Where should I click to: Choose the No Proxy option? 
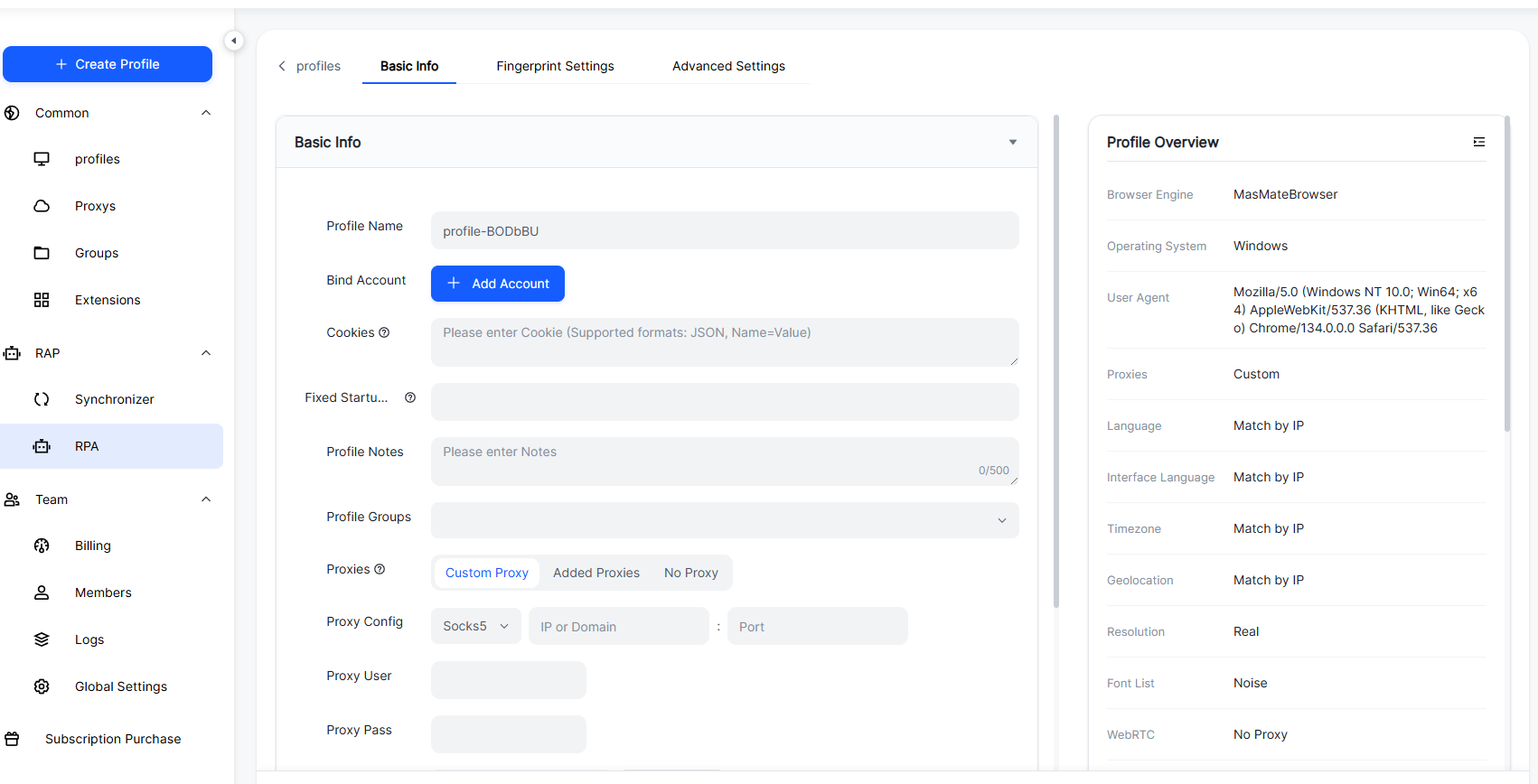pos(691,573)
